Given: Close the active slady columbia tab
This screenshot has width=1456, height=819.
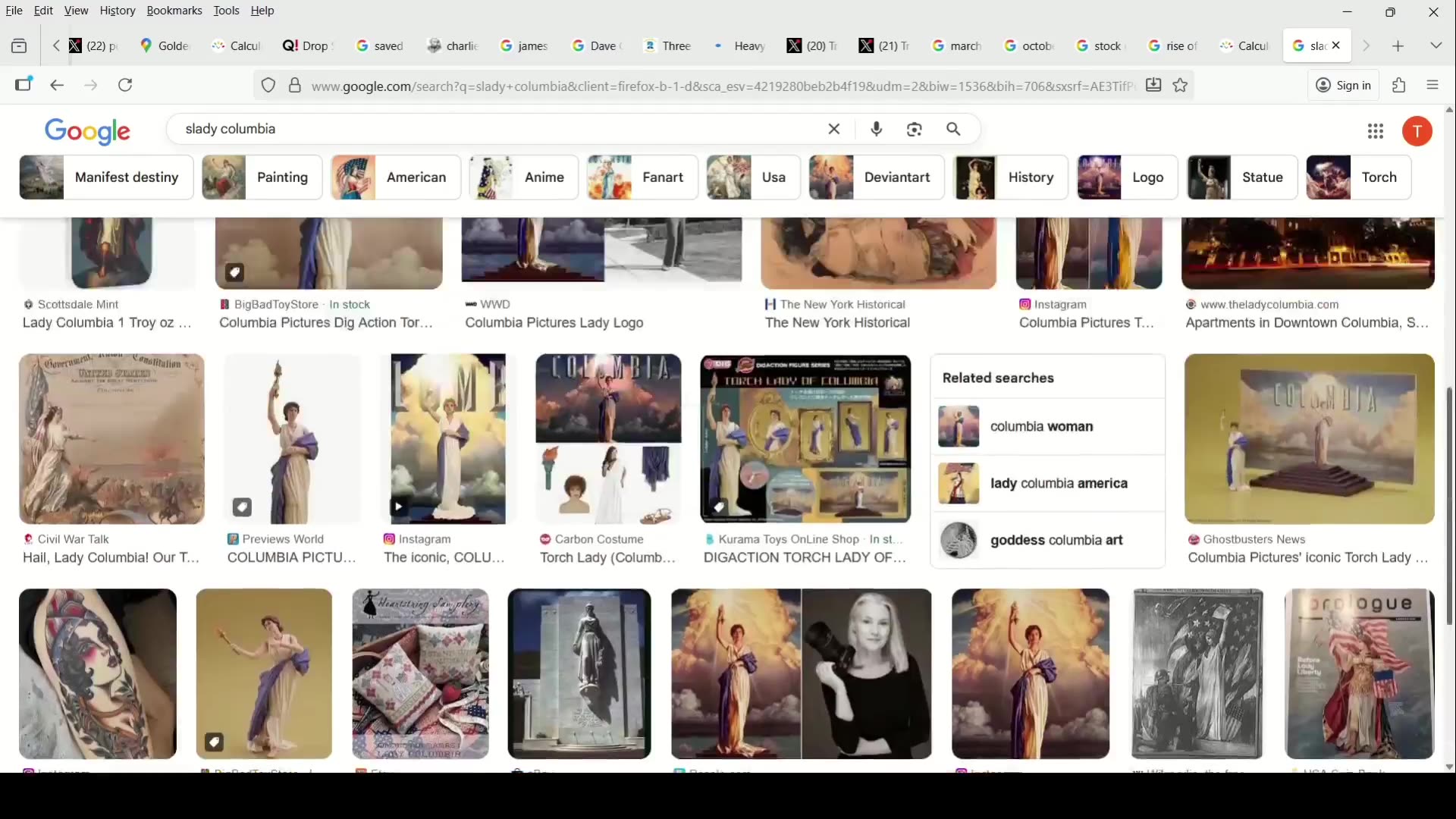Looking at the screenshot, I should click(x=1336, y=45).
